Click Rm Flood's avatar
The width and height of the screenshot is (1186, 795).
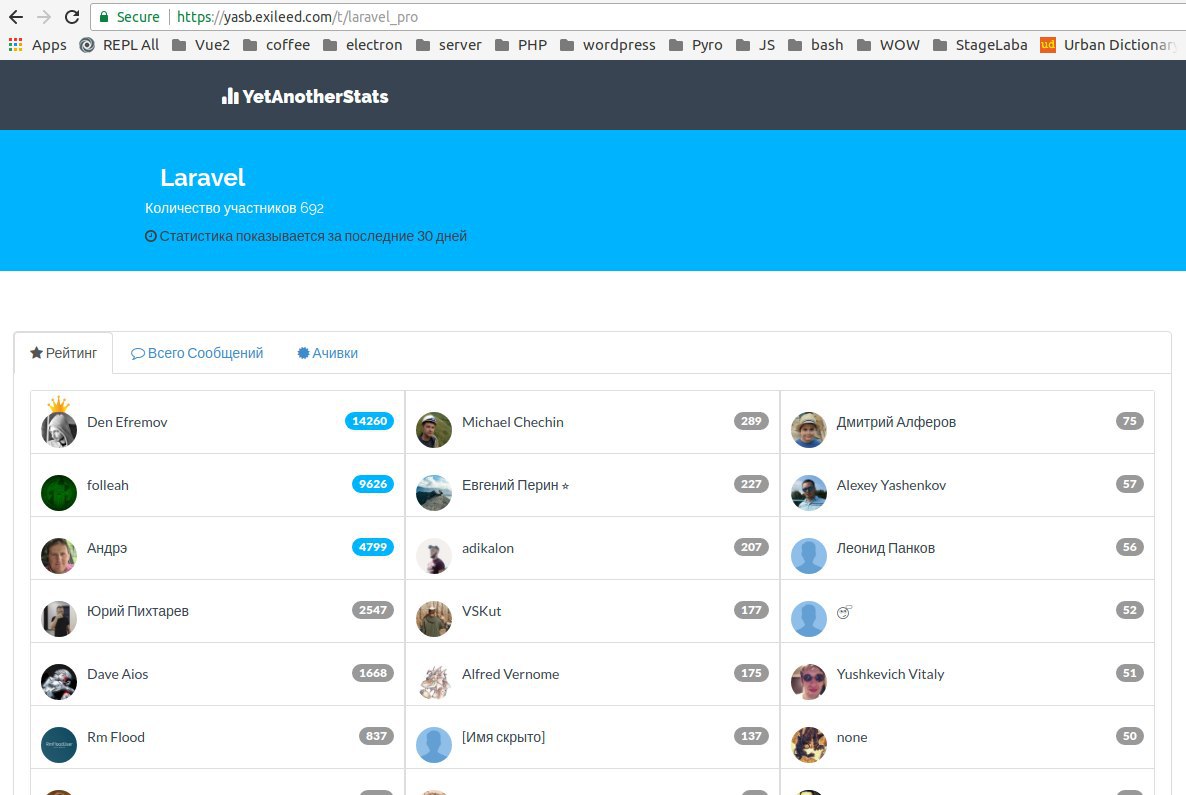59,744
